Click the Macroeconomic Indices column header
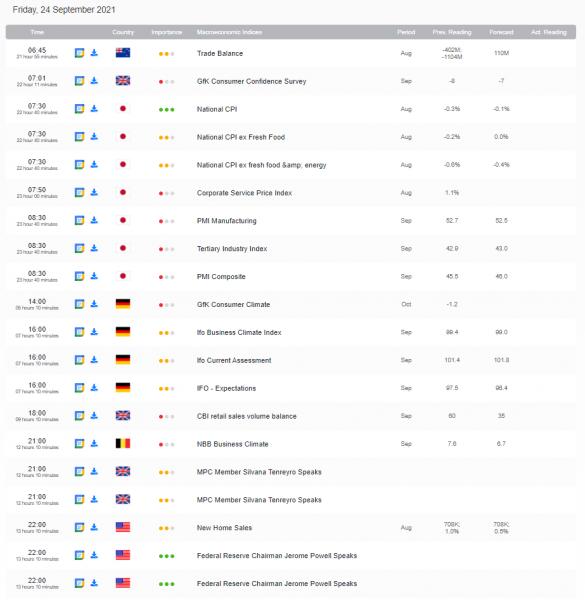Screen dimensions: 585x600 coord(229,32)
